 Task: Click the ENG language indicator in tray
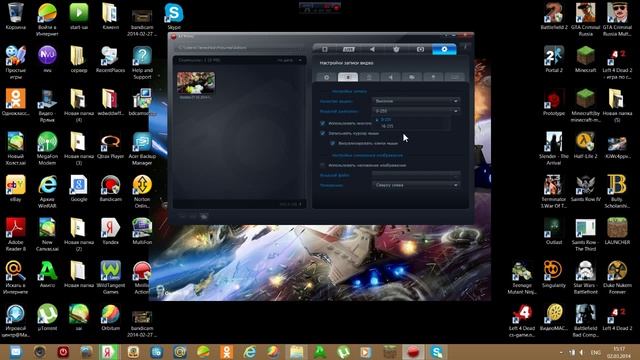pos(596,352)
